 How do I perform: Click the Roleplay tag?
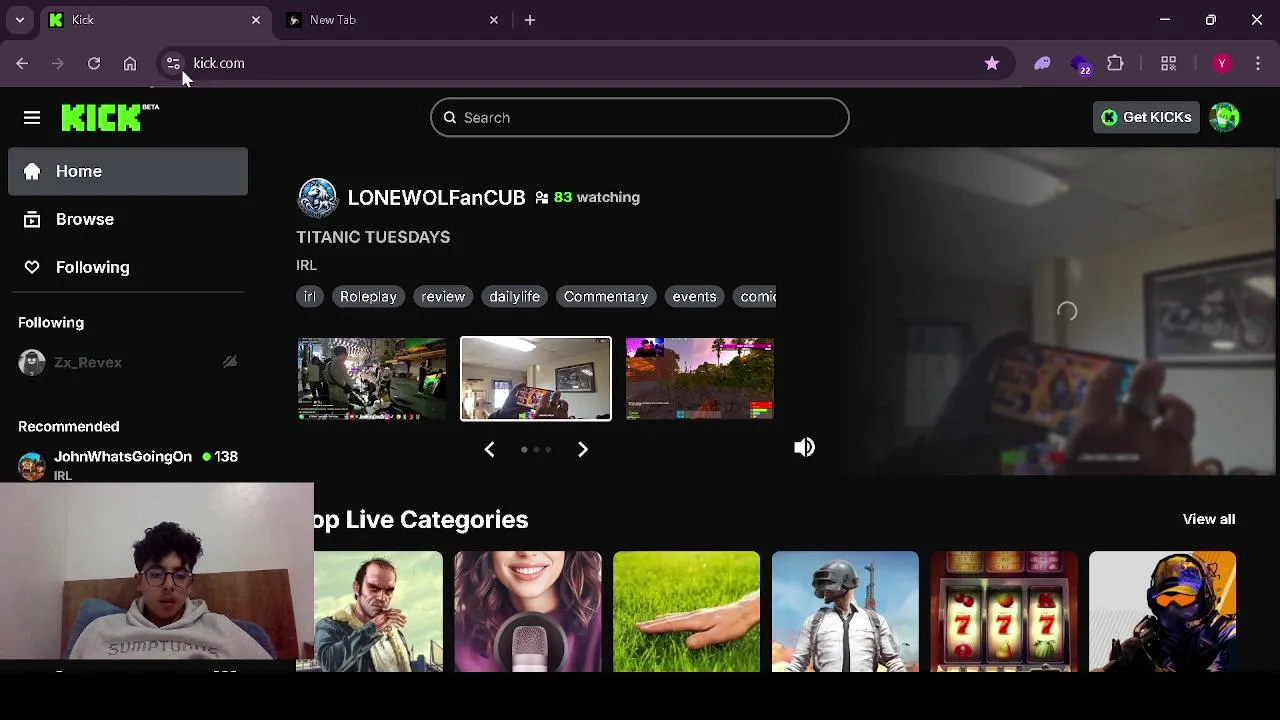point(368,296)
